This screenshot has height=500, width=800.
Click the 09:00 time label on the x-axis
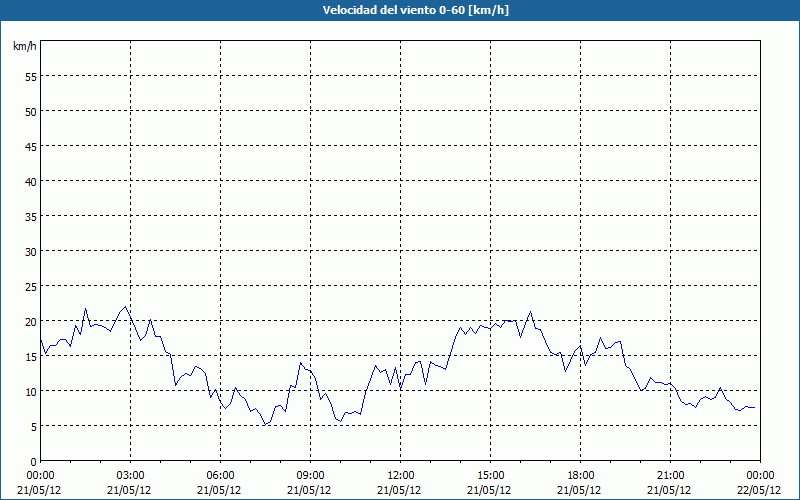click(310, 476)
